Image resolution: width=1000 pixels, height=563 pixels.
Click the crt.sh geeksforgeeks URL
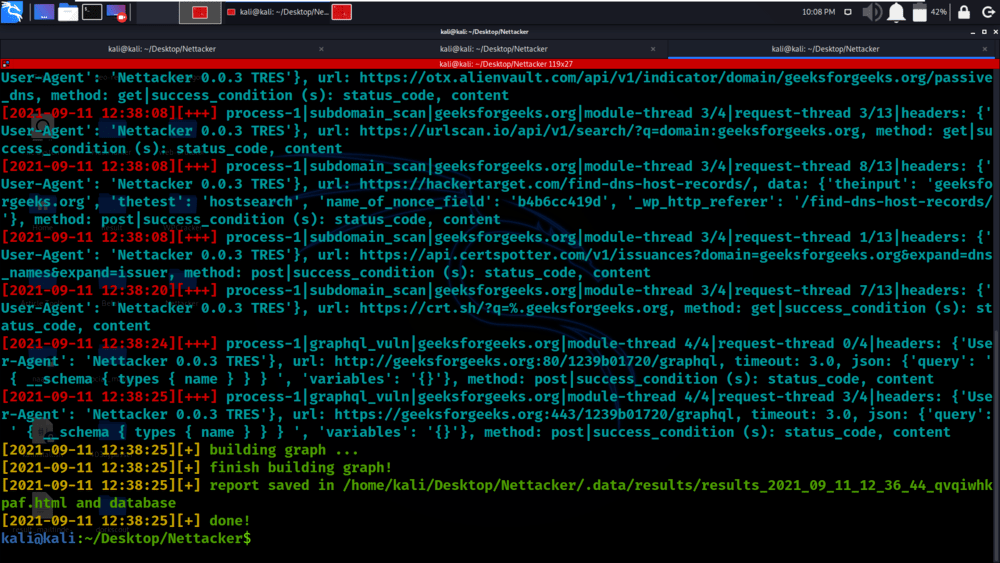(x=513, y=309)
